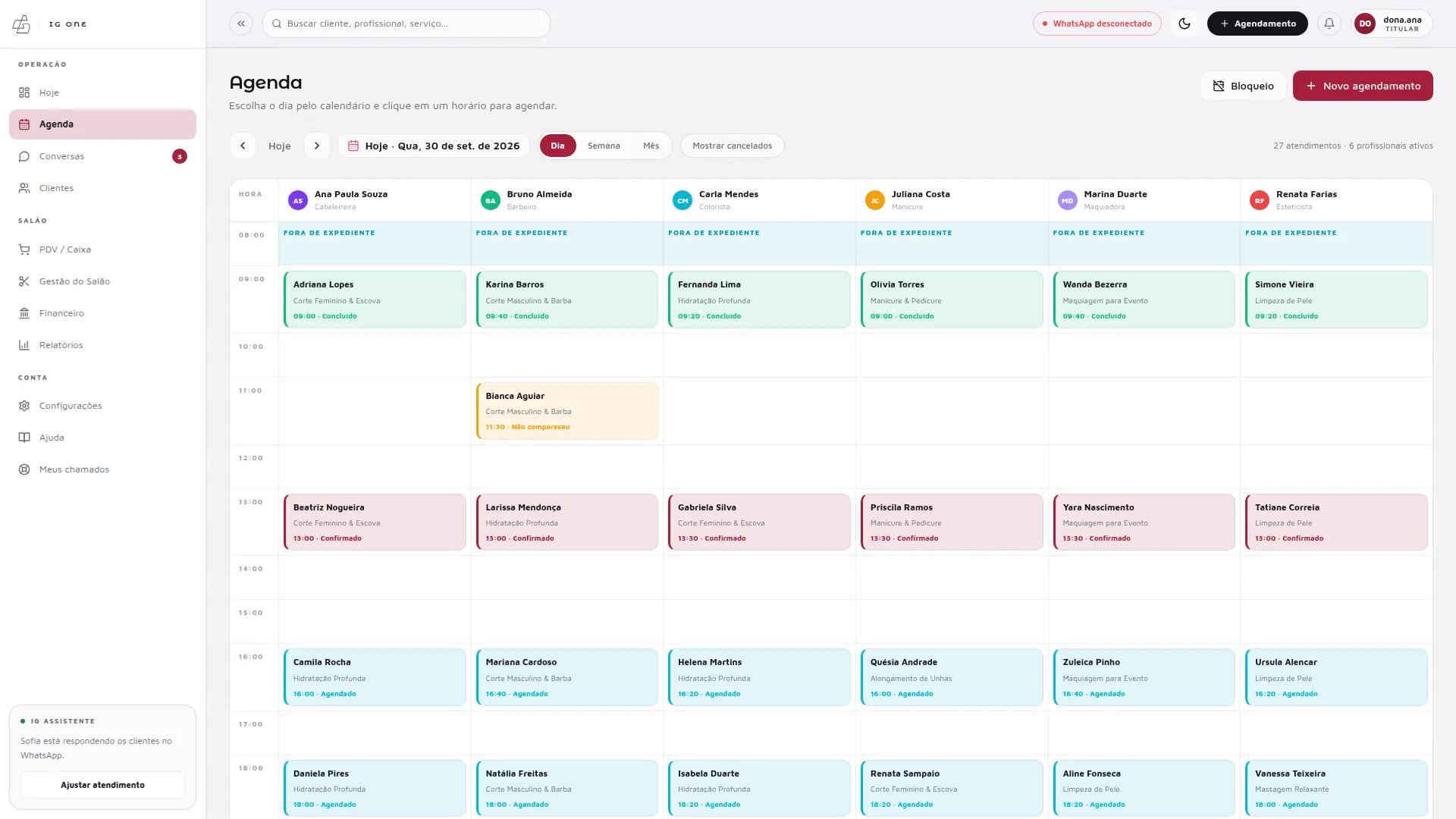The width and height of the screenshot is (1456, 819).
Task: Click the IG ONE logo icon
Action: 21,24
